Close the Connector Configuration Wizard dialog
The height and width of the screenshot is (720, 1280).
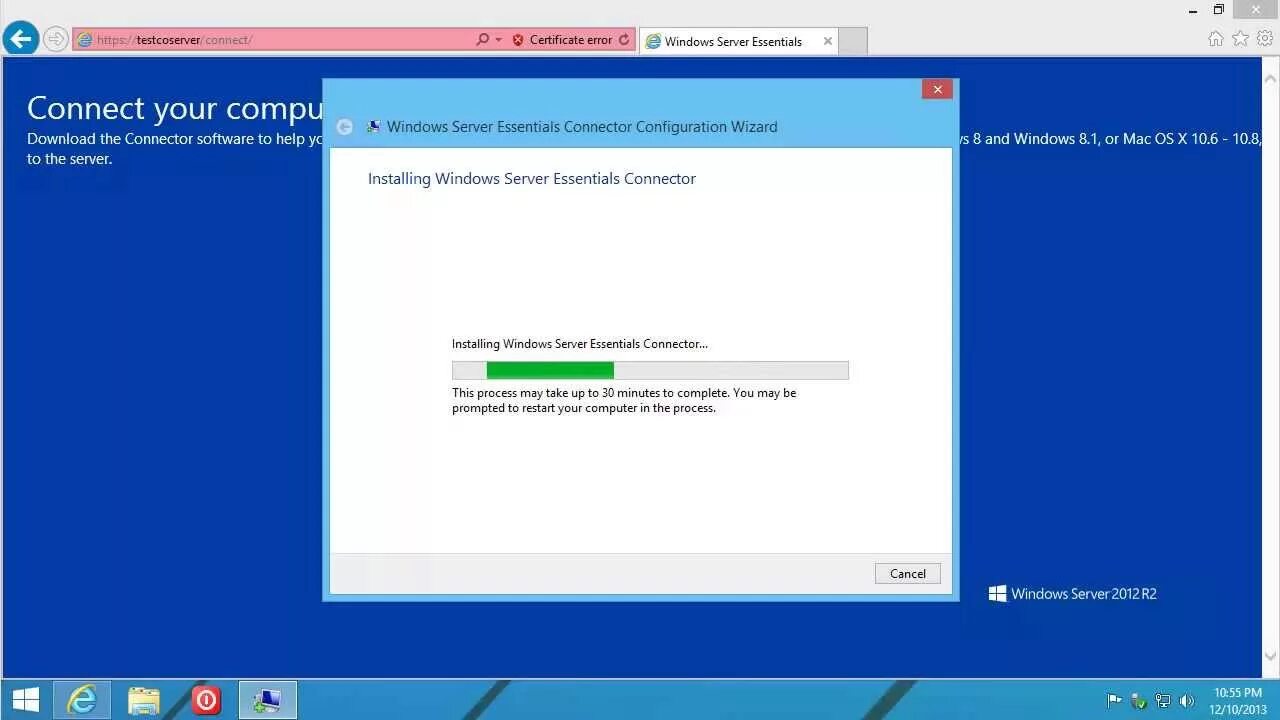point(937,89)
